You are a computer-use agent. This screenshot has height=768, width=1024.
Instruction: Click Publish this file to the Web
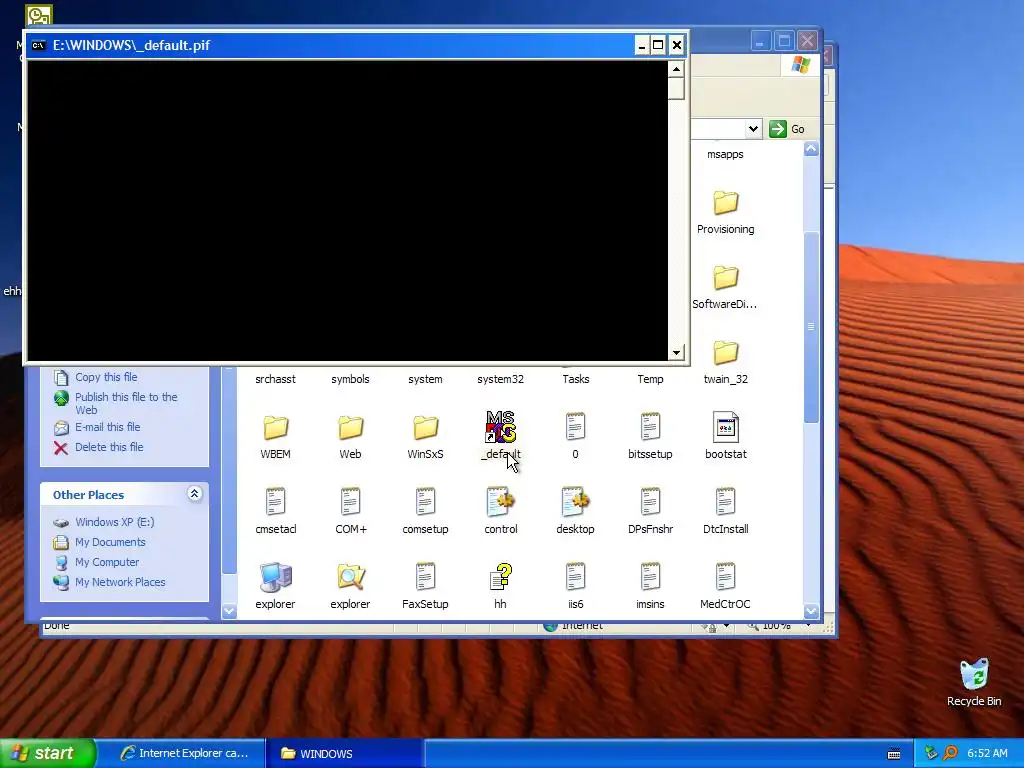[126, 403]
